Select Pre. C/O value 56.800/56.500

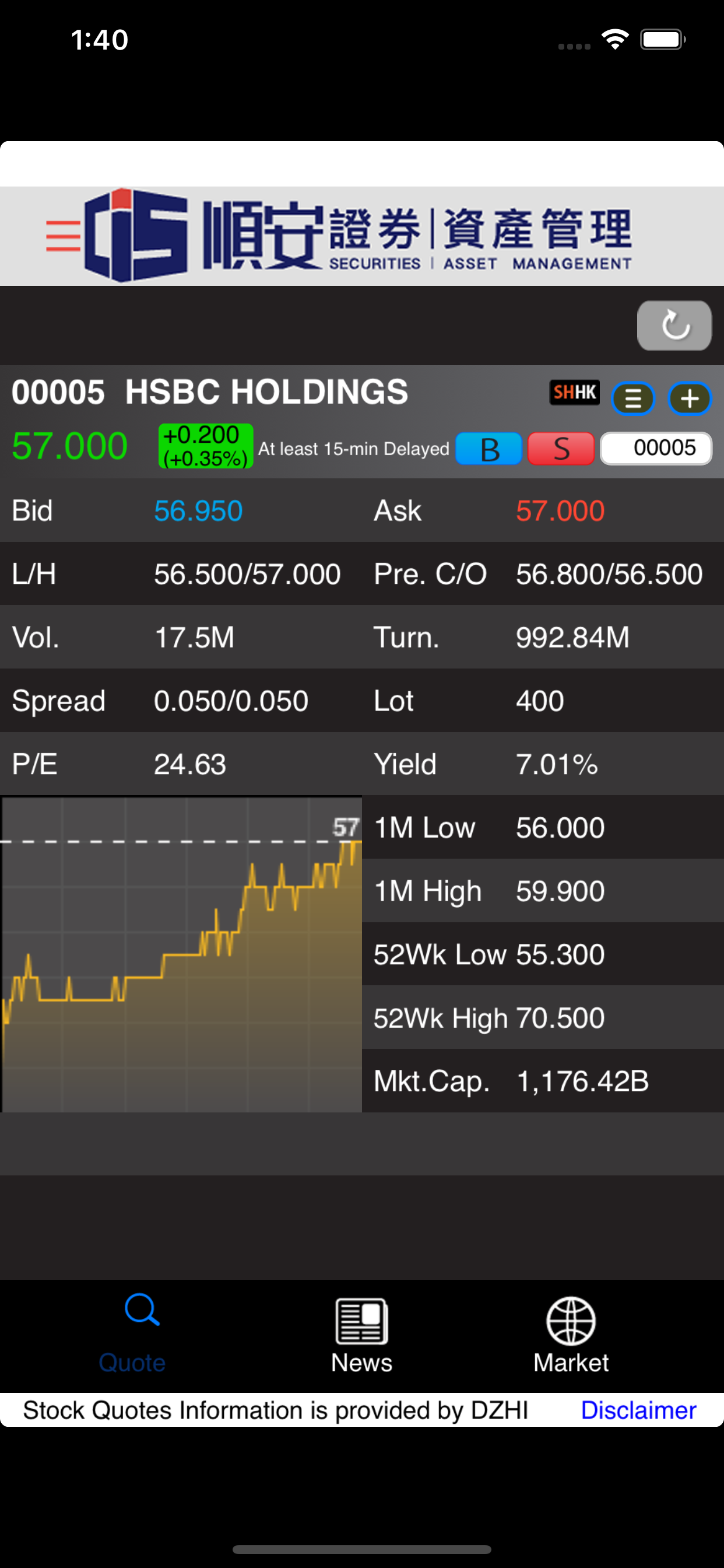[x=609, y=574]
